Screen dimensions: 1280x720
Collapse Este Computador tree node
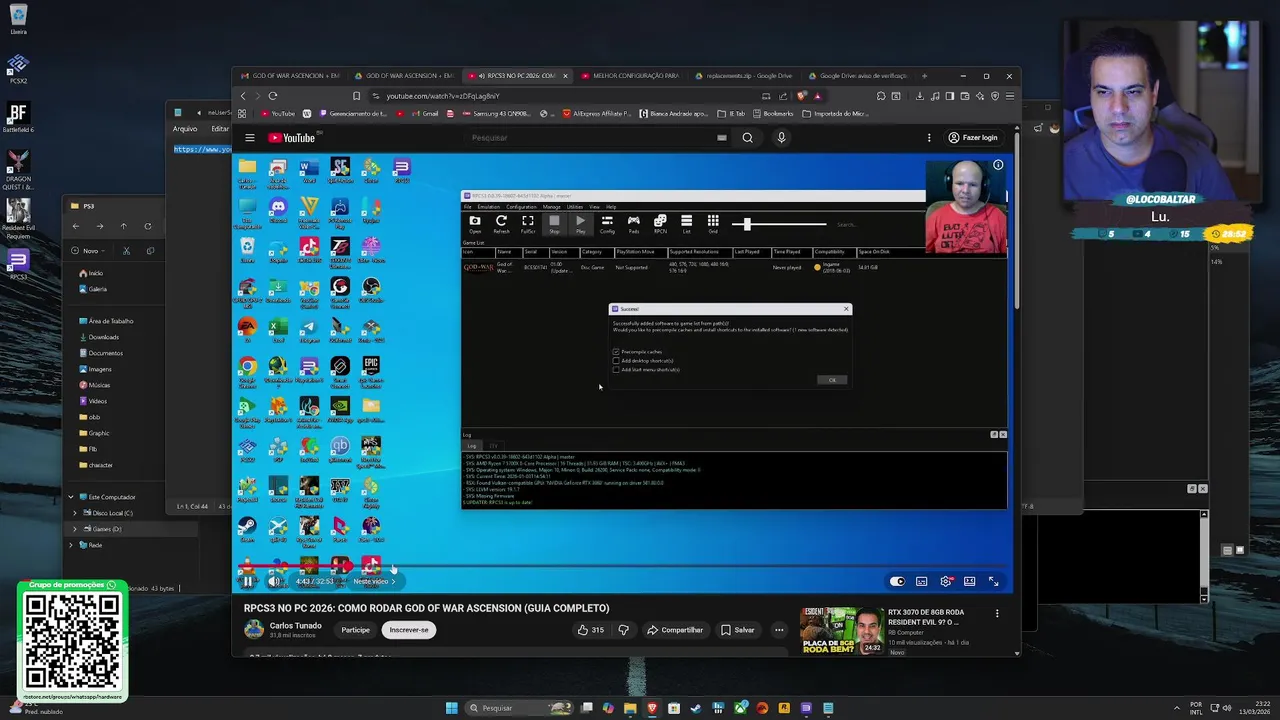71,497
